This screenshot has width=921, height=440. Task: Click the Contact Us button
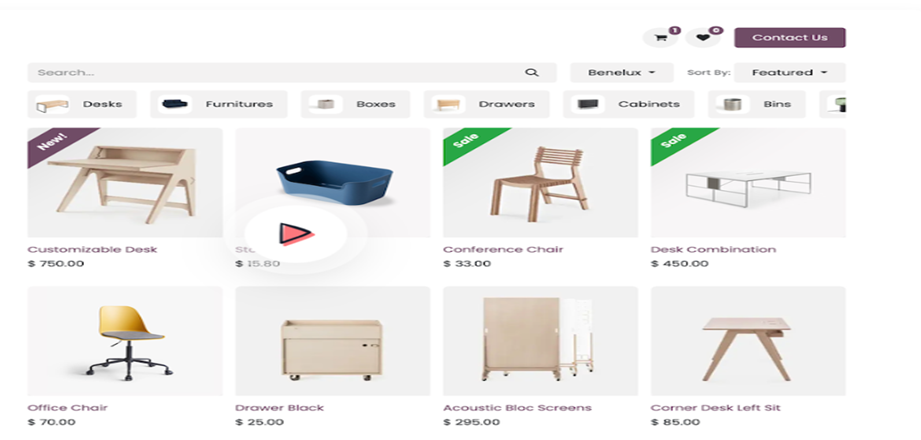(790, 38)
